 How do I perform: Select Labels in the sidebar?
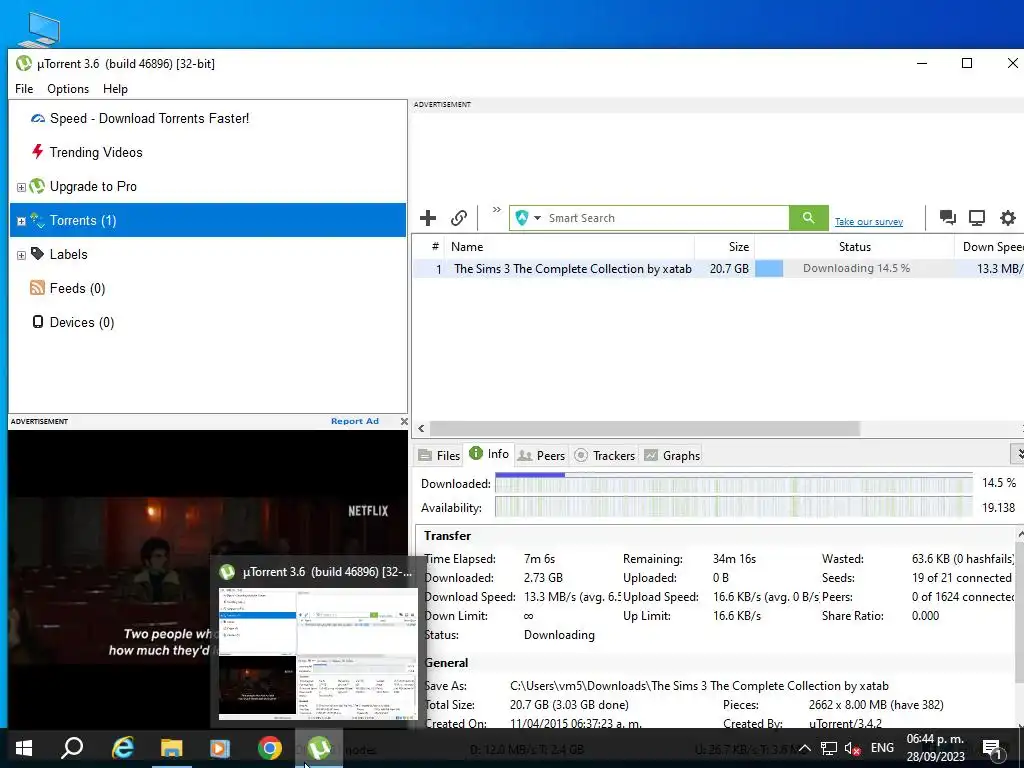pos(69,254)
